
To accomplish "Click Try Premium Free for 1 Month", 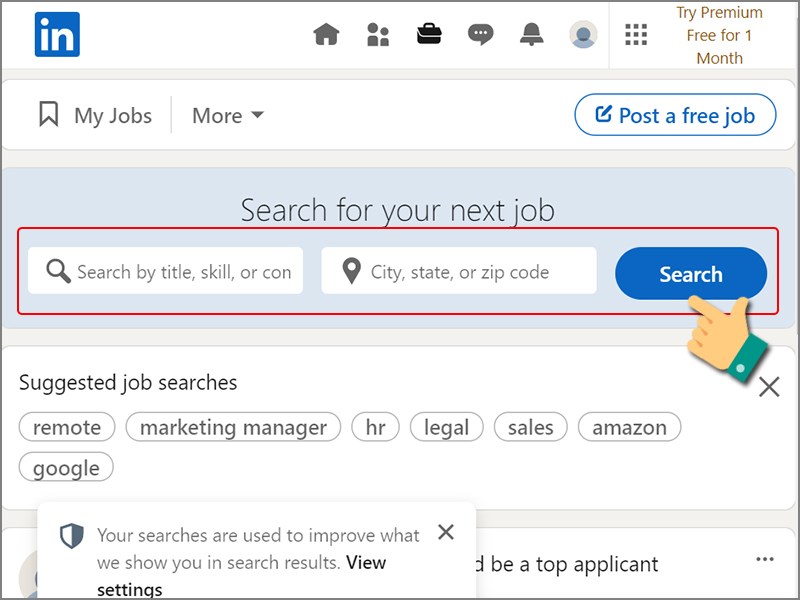I will (x=719, y=35).
